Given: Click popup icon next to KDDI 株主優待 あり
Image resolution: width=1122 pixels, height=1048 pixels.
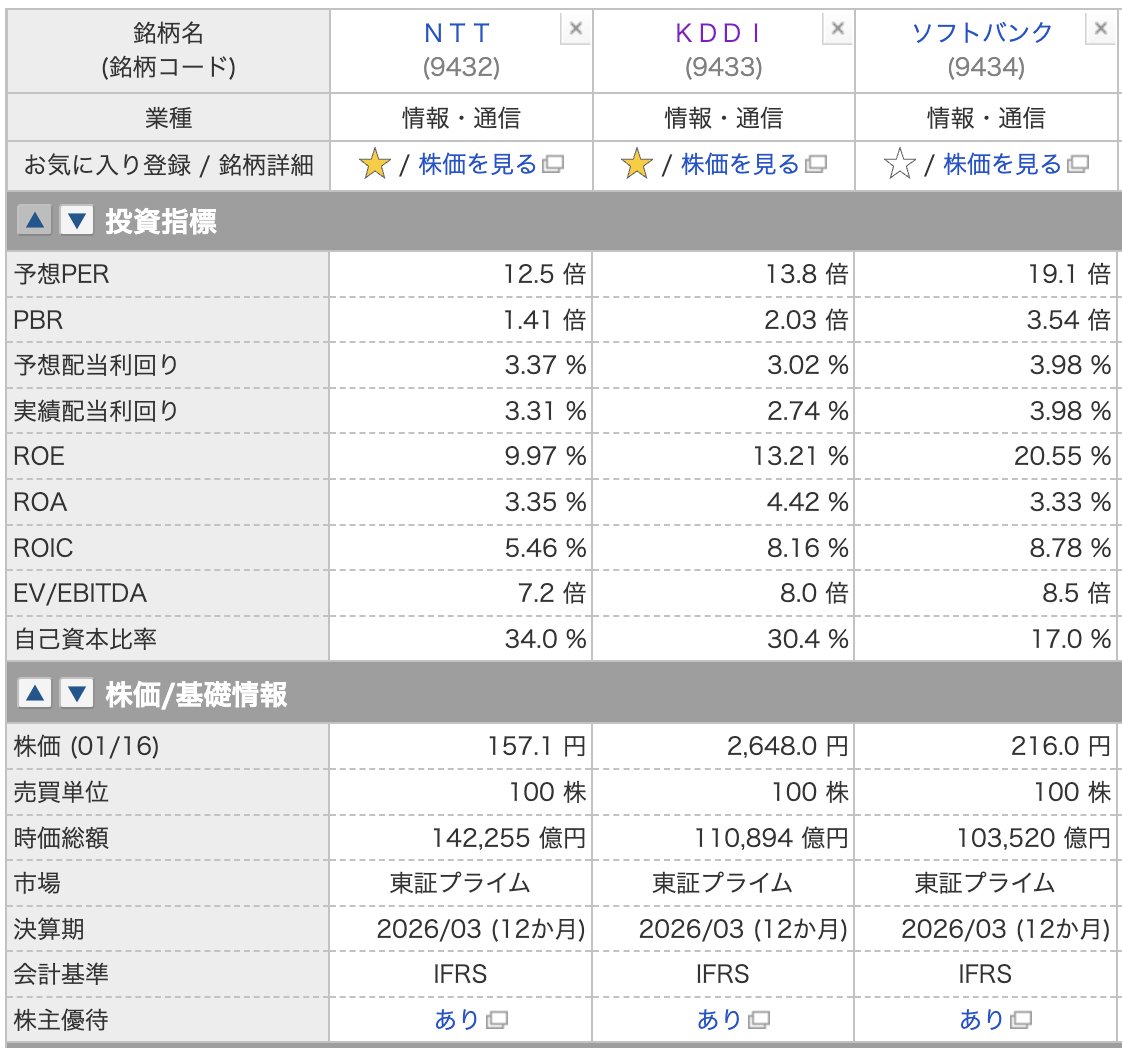Looking at the screenshot, I should click(757, 1020).
